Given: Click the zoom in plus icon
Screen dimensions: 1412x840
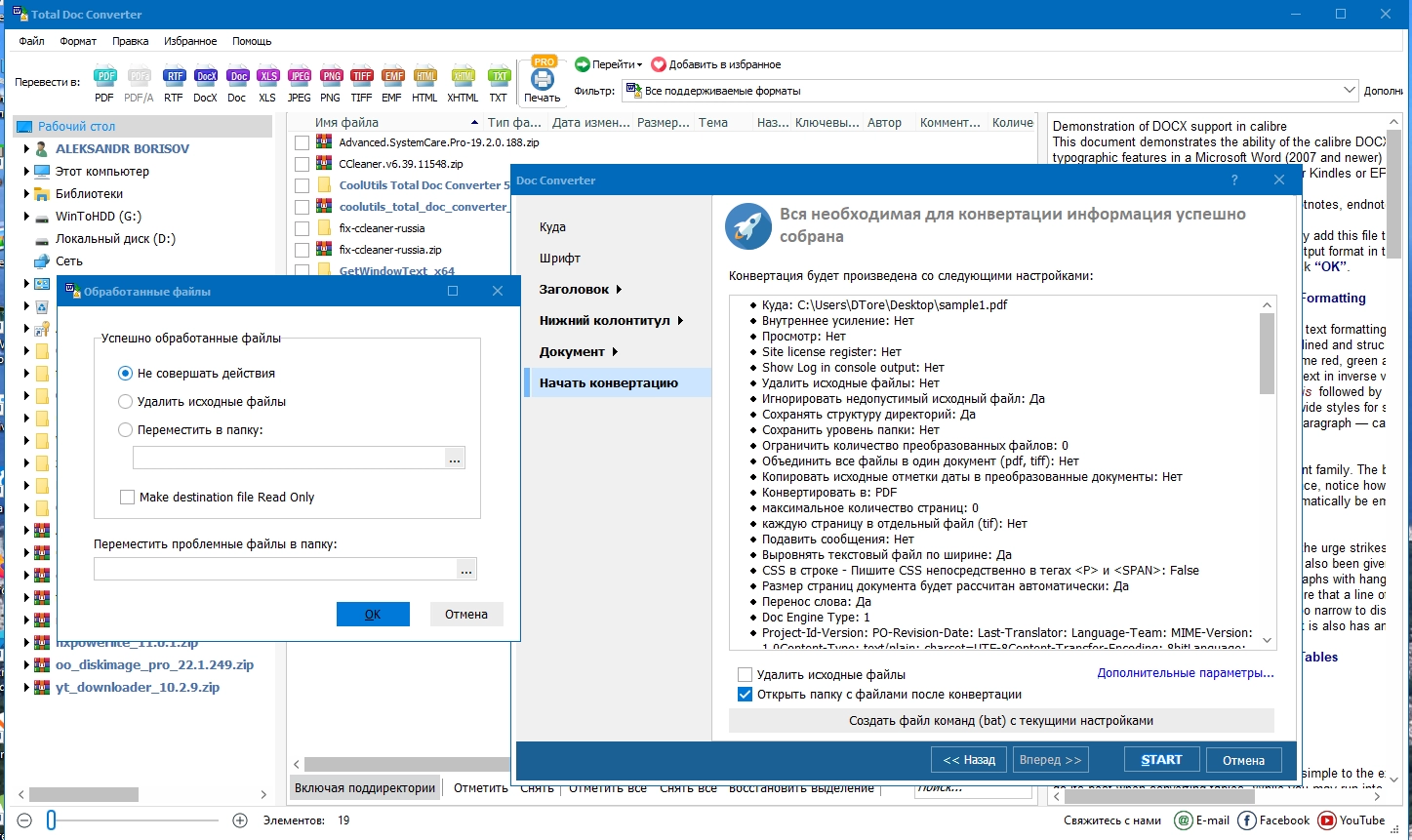Looking at the screenshot, I should [x=240, y=820].
